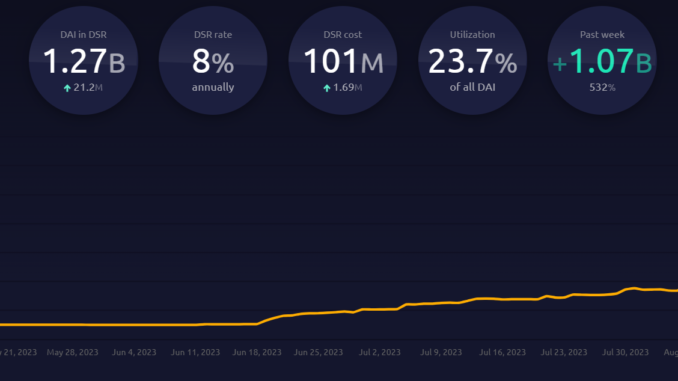Click the 'Past week' label

coord(602,35)
